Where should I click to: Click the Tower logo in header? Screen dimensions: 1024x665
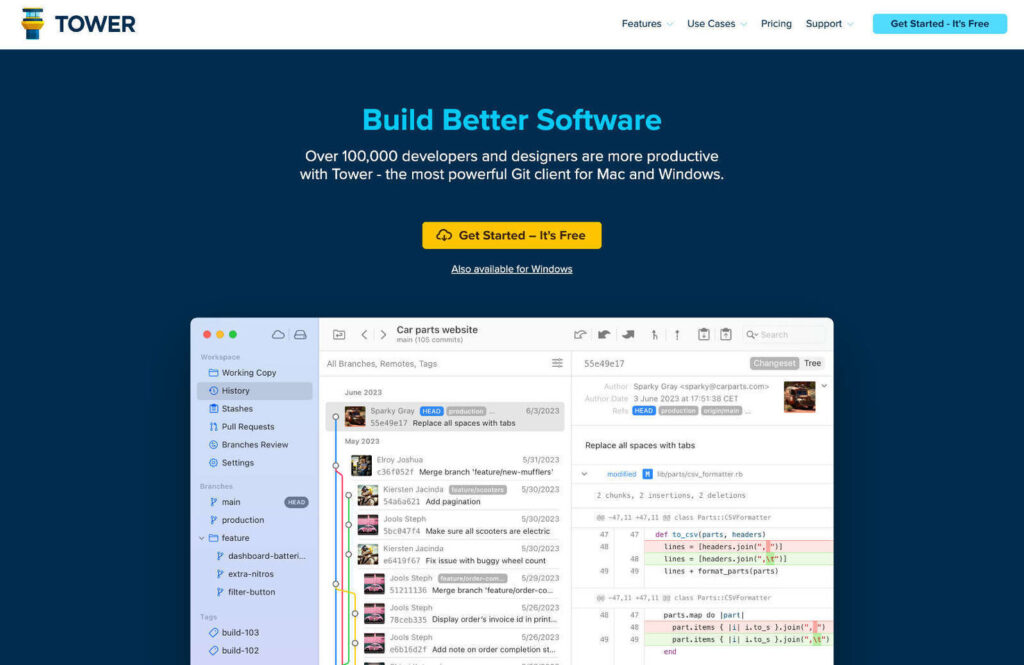tap(78, 24)
